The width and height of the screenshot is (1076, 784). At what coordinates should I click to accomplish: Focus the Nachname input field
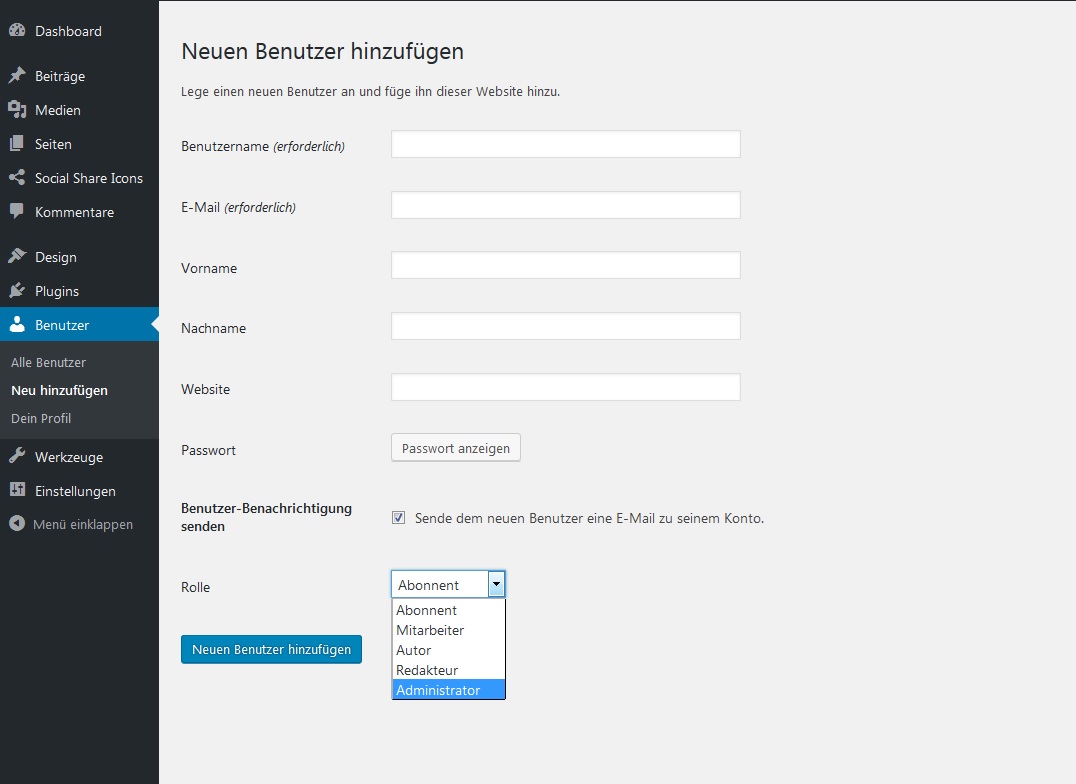pos(565,326)
